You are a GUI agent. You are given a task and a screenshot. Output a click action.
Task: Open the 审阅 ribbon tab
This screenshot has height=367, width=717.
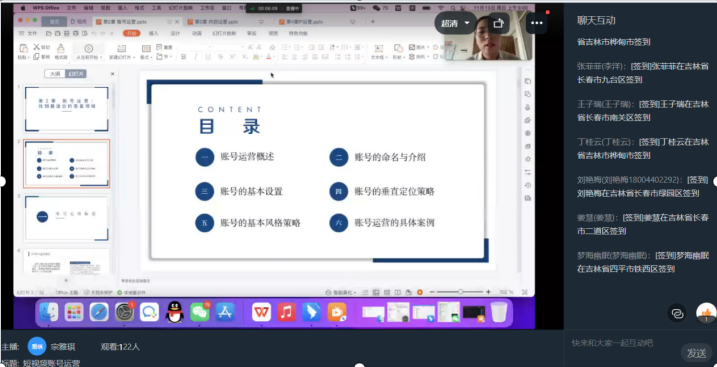click(x=251, y=33)
